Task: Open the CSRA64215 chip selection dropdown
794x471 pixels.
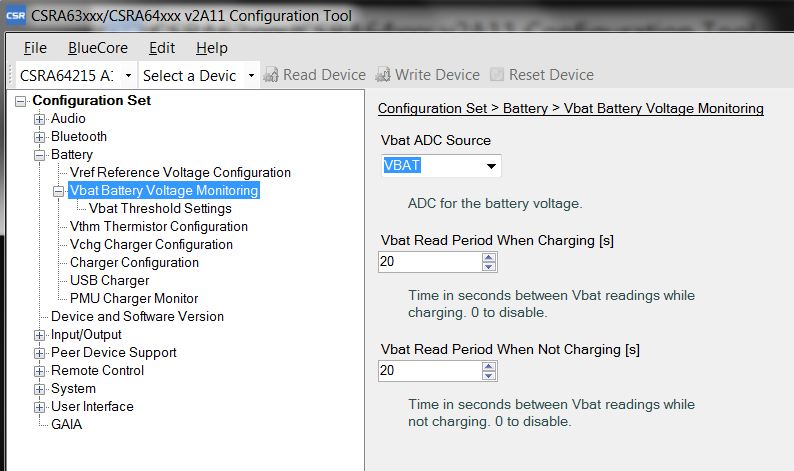Action: pos(129,76)
